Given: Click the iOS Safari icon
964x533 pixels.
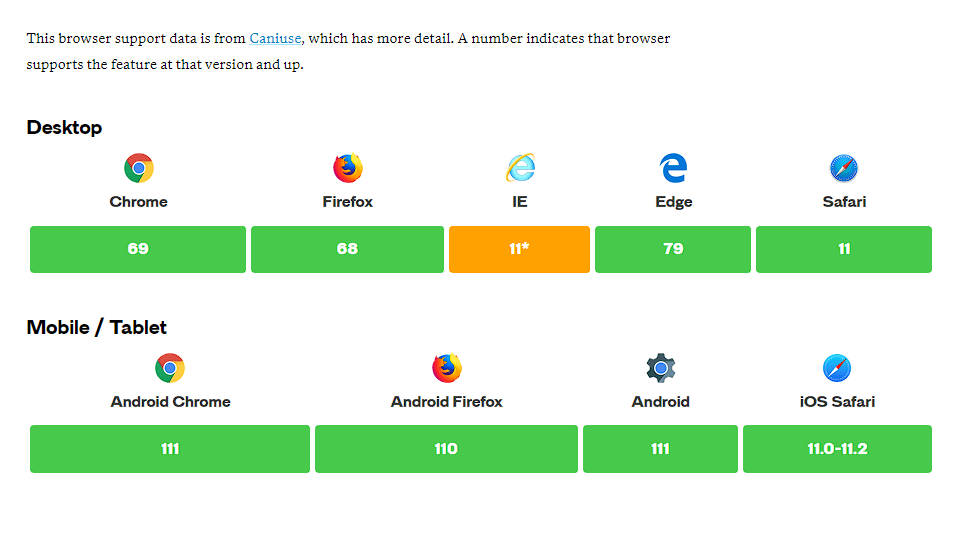Looking at the screenshot, I should click(837, 368).
